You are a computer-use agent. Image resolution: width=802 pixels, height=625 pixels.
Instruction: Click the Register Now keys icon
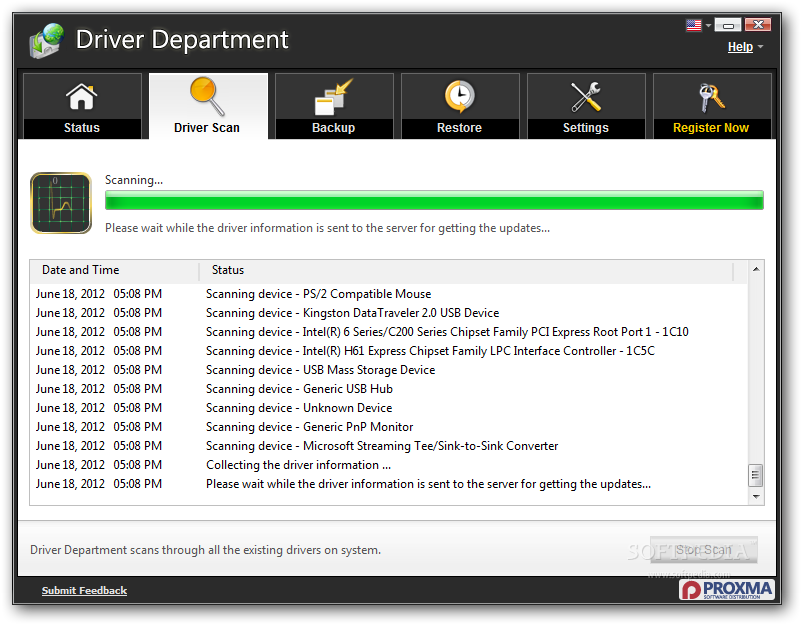pyautogui.click(x=711, y=98)
